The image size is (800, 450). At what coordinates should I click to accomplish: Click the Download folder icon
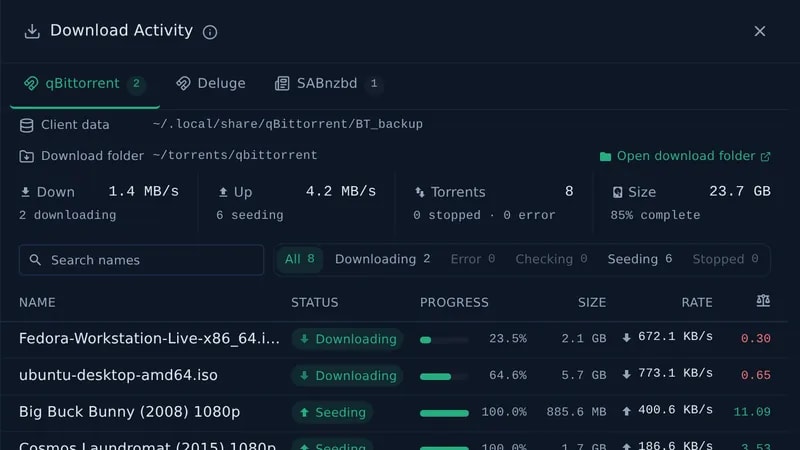(x=27, y=156)
